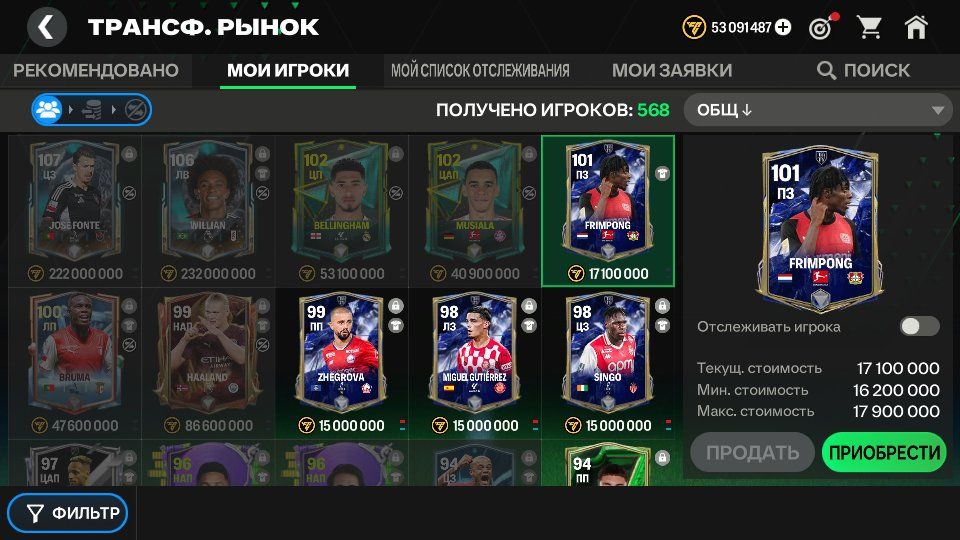Expand the ОБЩ sort dropdown
Image resolution: width=960 pixels, height=540 pixels.
pyautogui.click(x=819, y=110)
